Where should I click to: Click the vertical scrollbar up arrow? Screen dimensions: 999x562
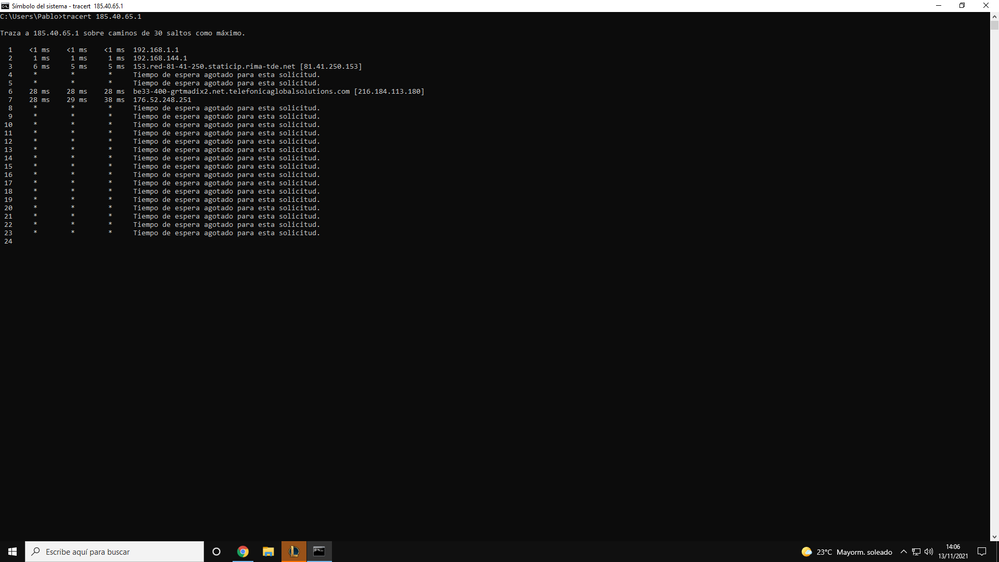click(994, 17)
